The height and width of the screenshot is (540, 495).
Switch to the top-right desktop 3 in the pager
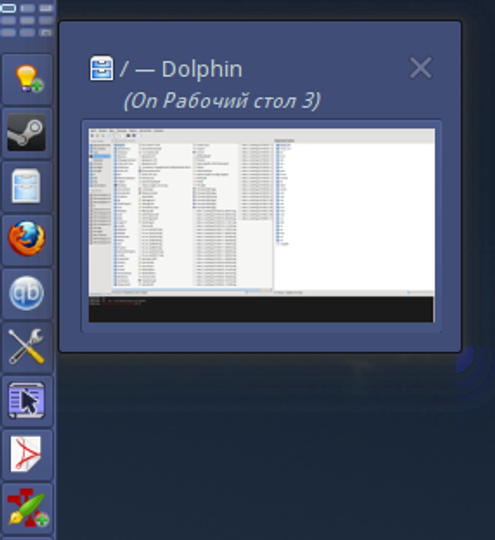(x=46, y=8)
